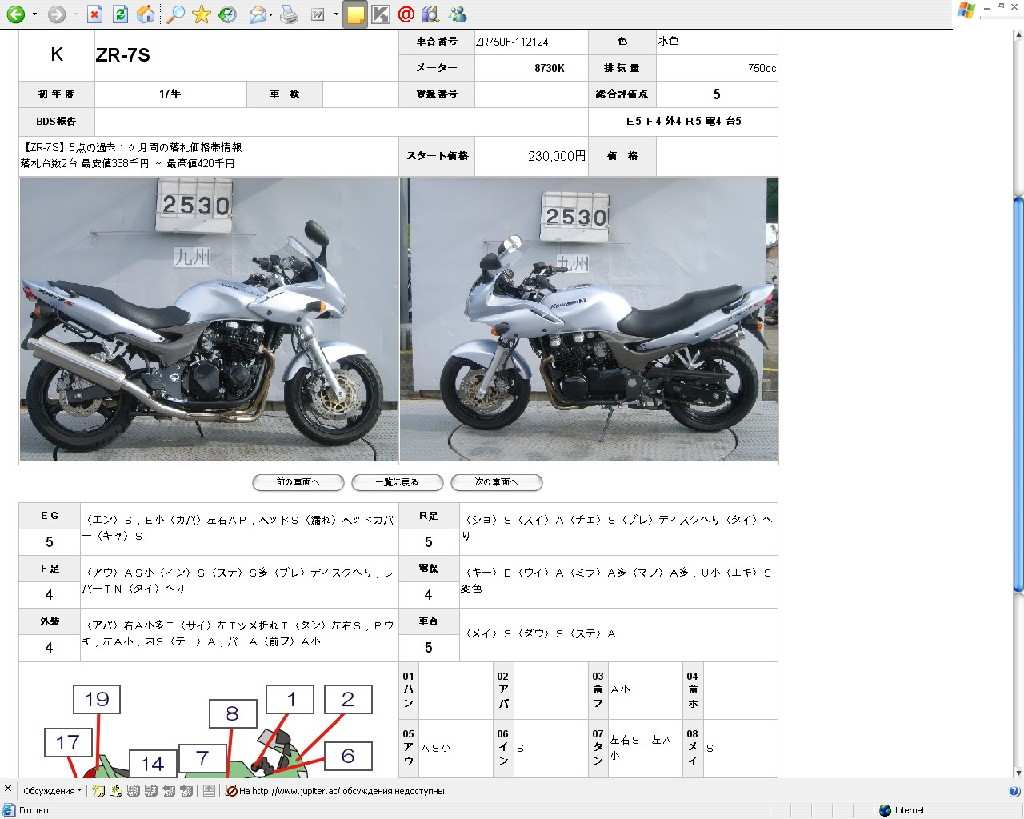Click diagram label number 6
This screenshot has height=819, width=1024.
(x=348, y=756)
